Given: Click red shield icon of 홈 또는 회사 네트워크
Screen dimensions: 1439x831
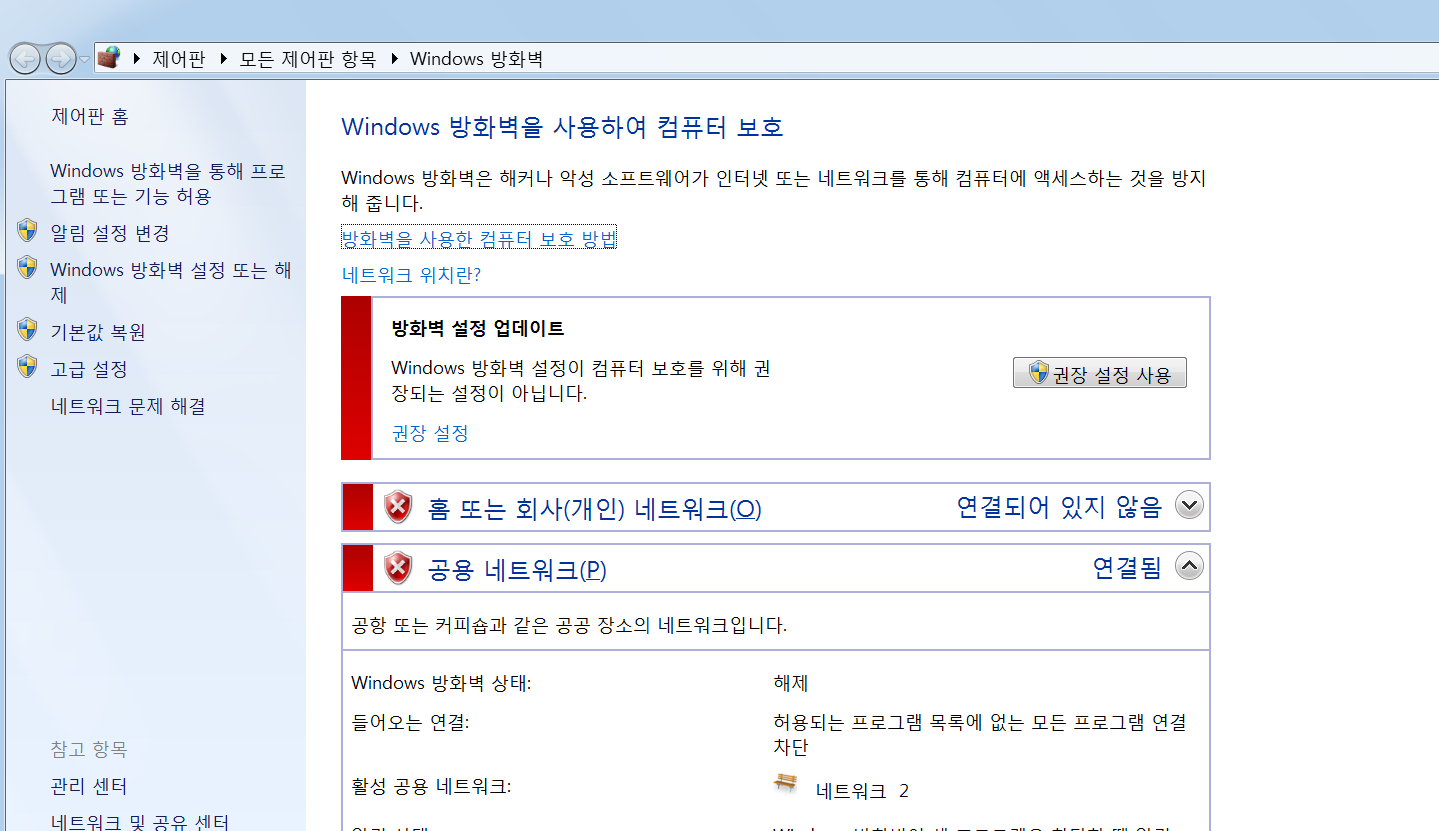Looking at the screenshot, I should [x=398, y=508].
